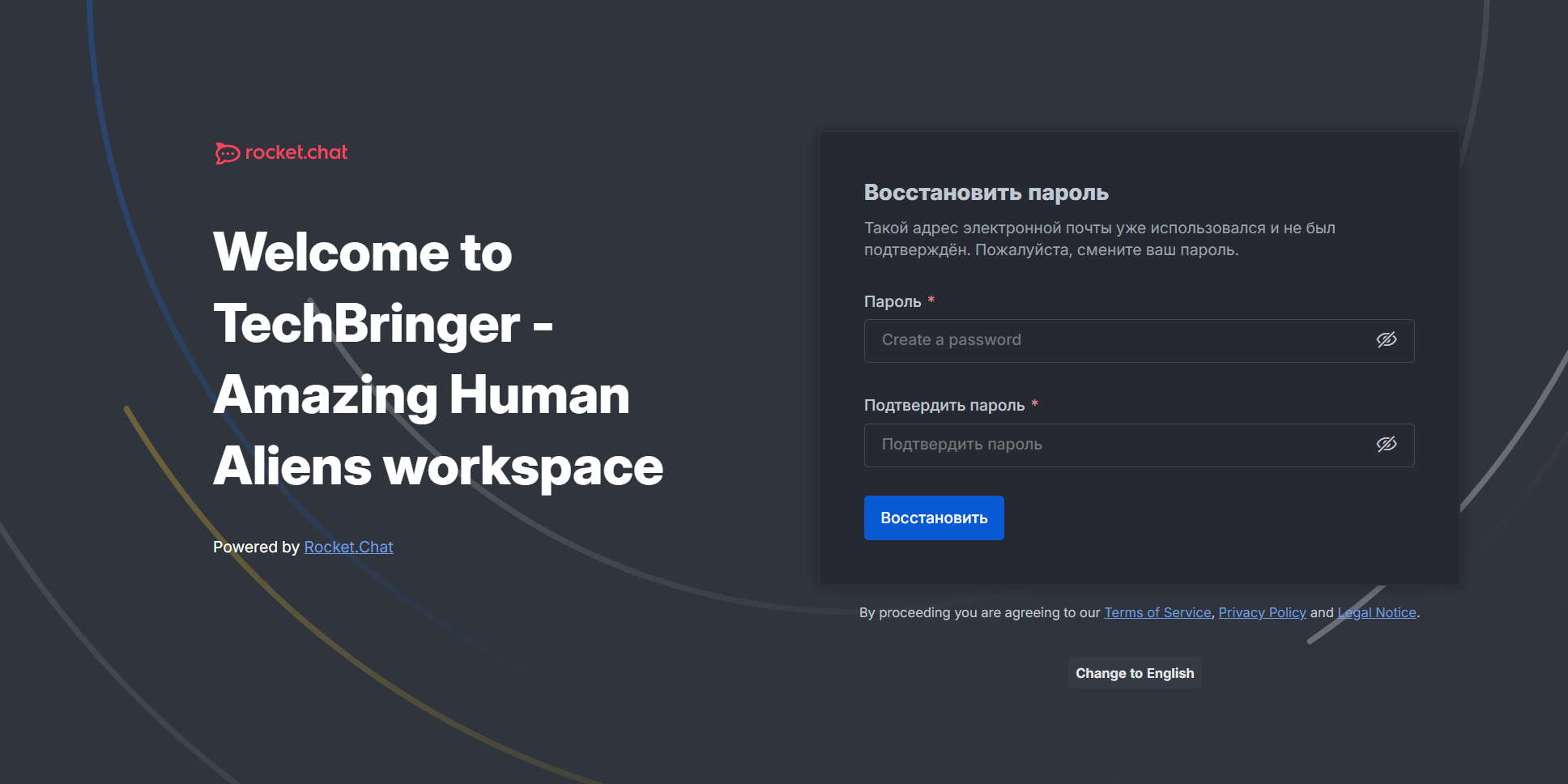Focus the Create a password input
The image size is (1568, 784).
(x=1139, y=341)
